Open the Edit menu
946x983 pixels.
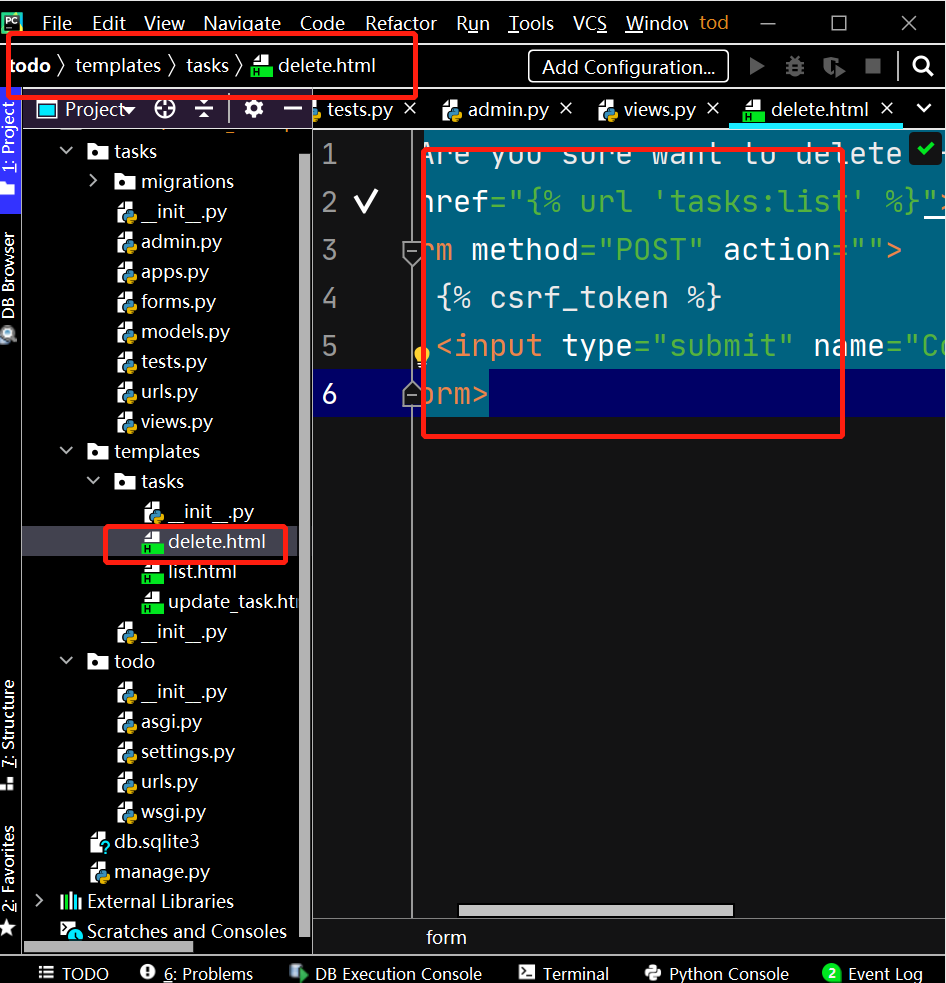click(x=108, y=23)
